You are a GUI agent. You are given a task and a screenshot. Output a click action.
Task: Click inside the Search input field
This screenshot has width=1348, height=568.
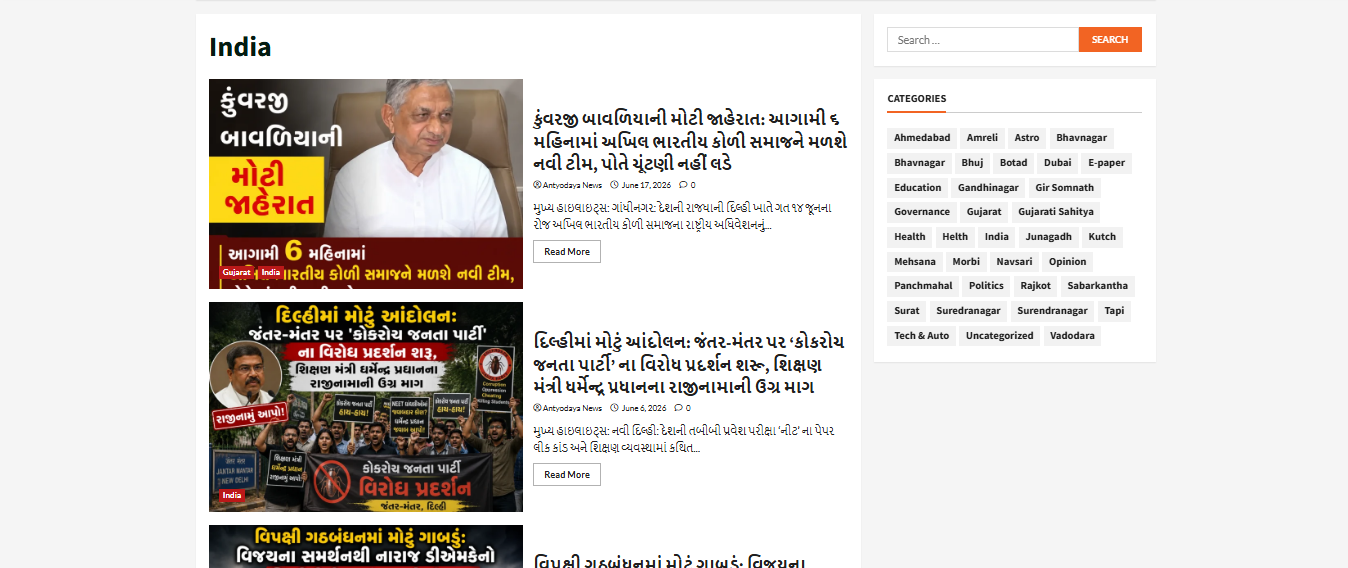tap(983, 40)
